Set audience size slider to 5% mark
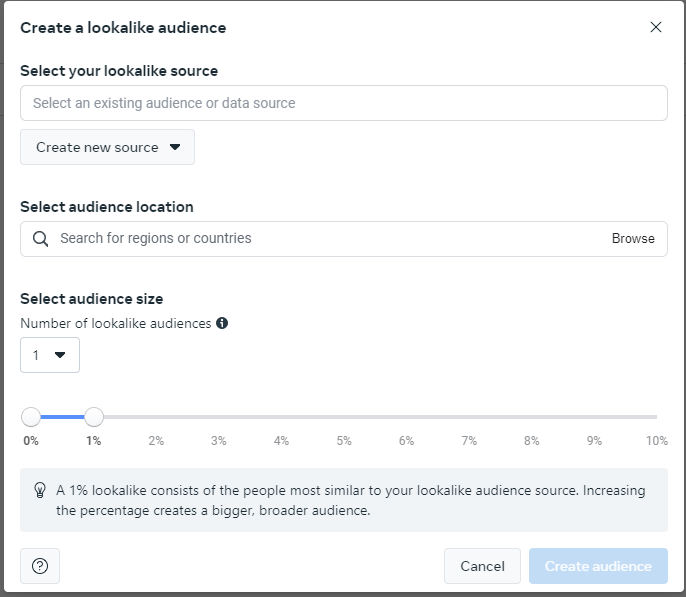Screen dimensions: 686x597 344,417
